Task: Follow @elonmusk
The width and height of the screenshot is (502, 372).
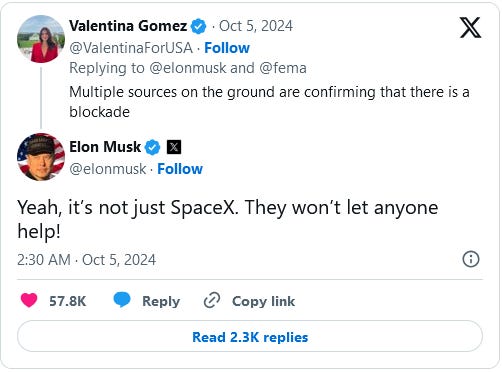Action: pos(180,169)
